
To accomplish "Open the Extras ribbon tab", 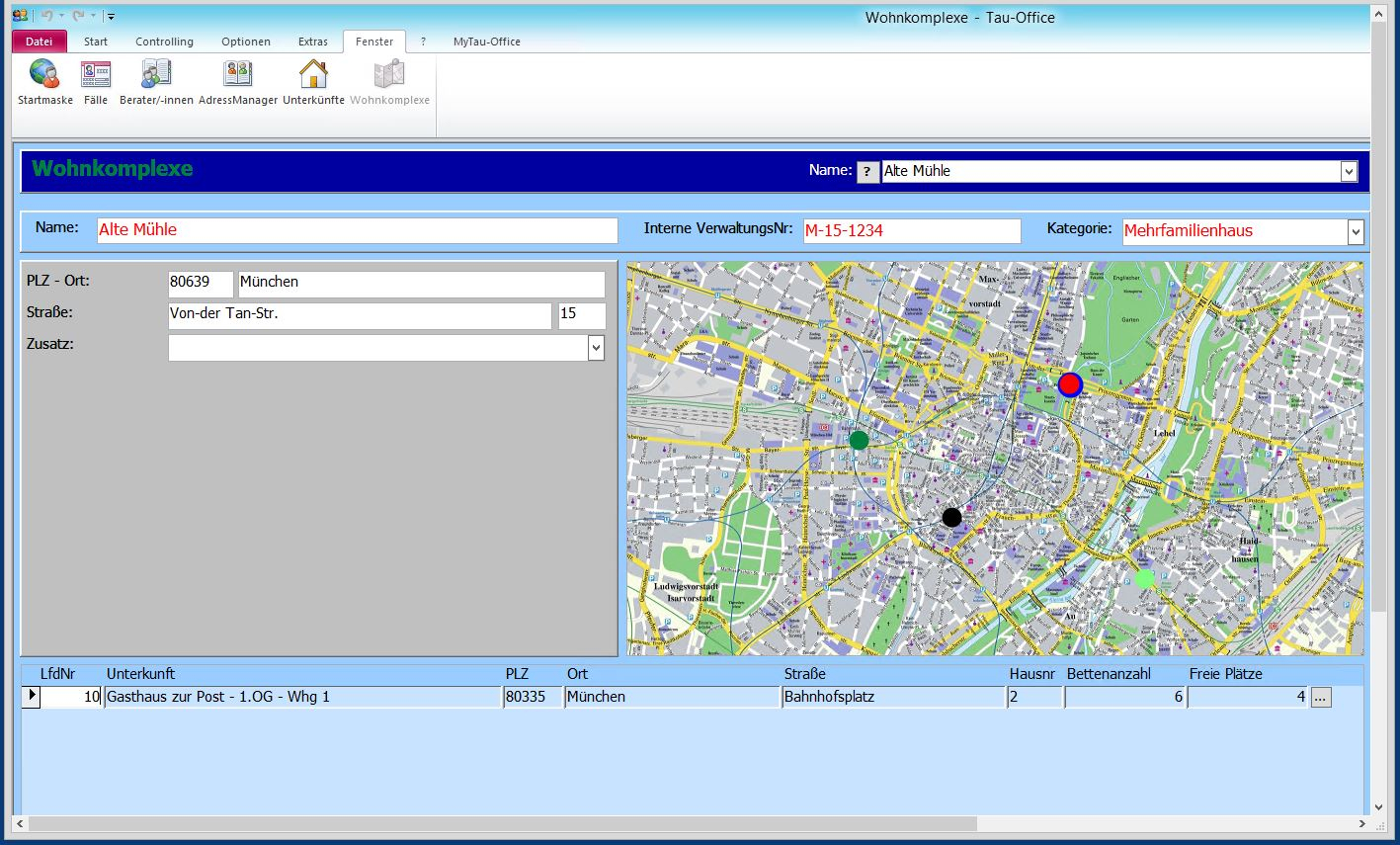I will point(313,42).
